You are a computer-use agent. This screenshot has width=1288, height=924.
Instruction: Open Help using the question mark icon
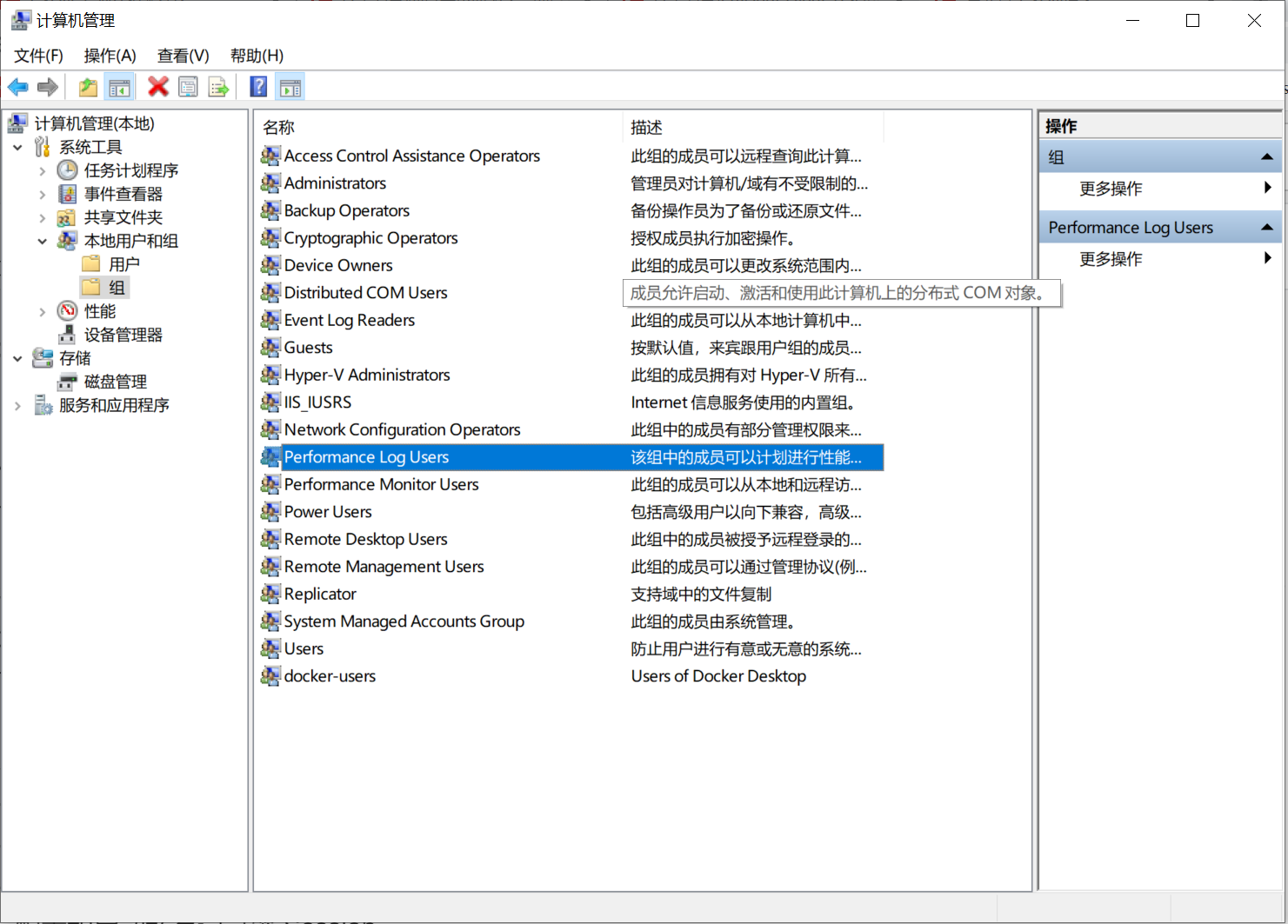pyautogui.click(x=257, y=86)
